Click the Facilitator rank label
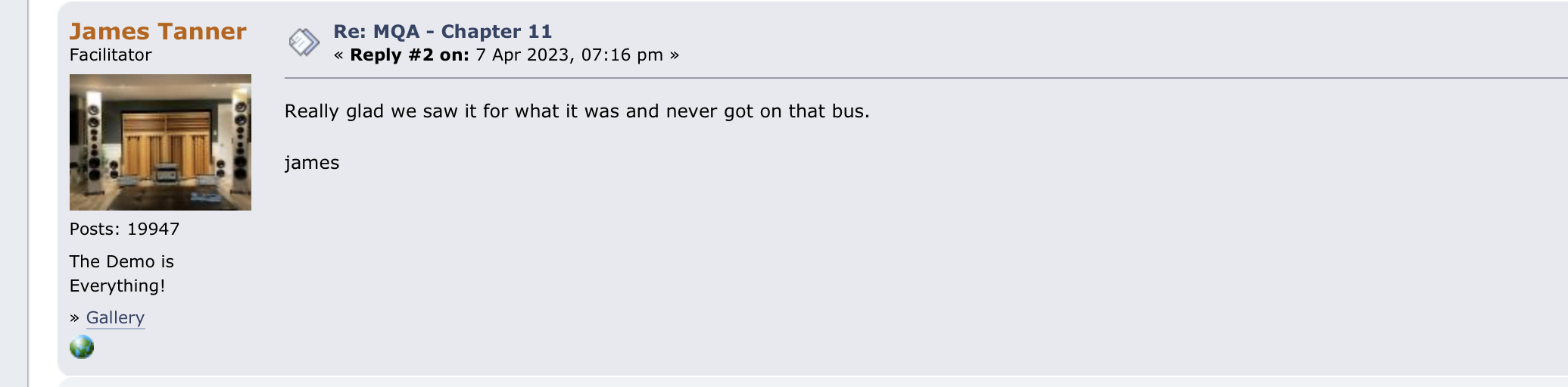This screenshot has width=1568, height=387. point(111,55)
